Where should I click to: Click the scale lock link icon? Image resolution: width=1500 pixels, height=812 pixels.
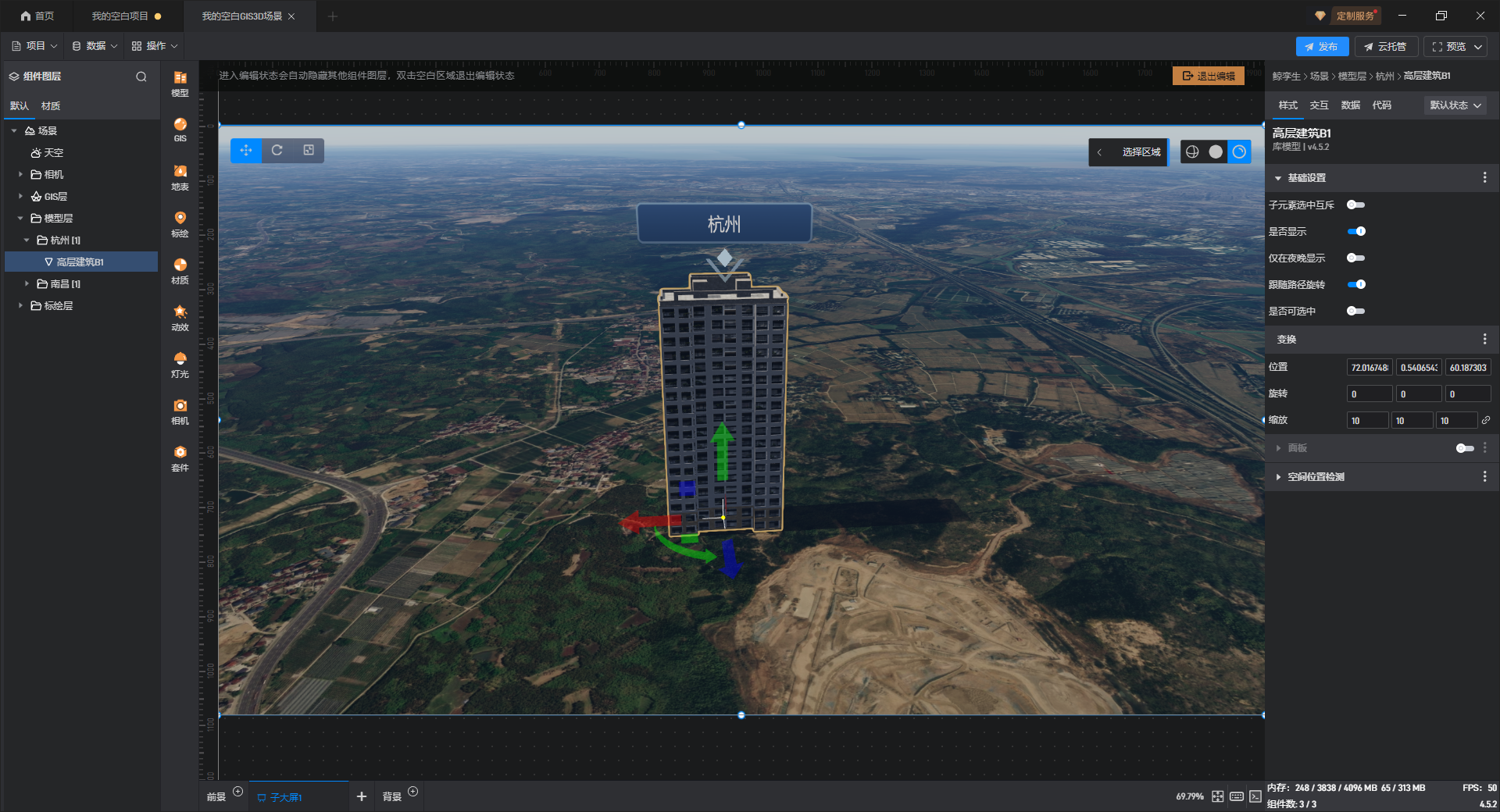click(x=1486, y=420)
